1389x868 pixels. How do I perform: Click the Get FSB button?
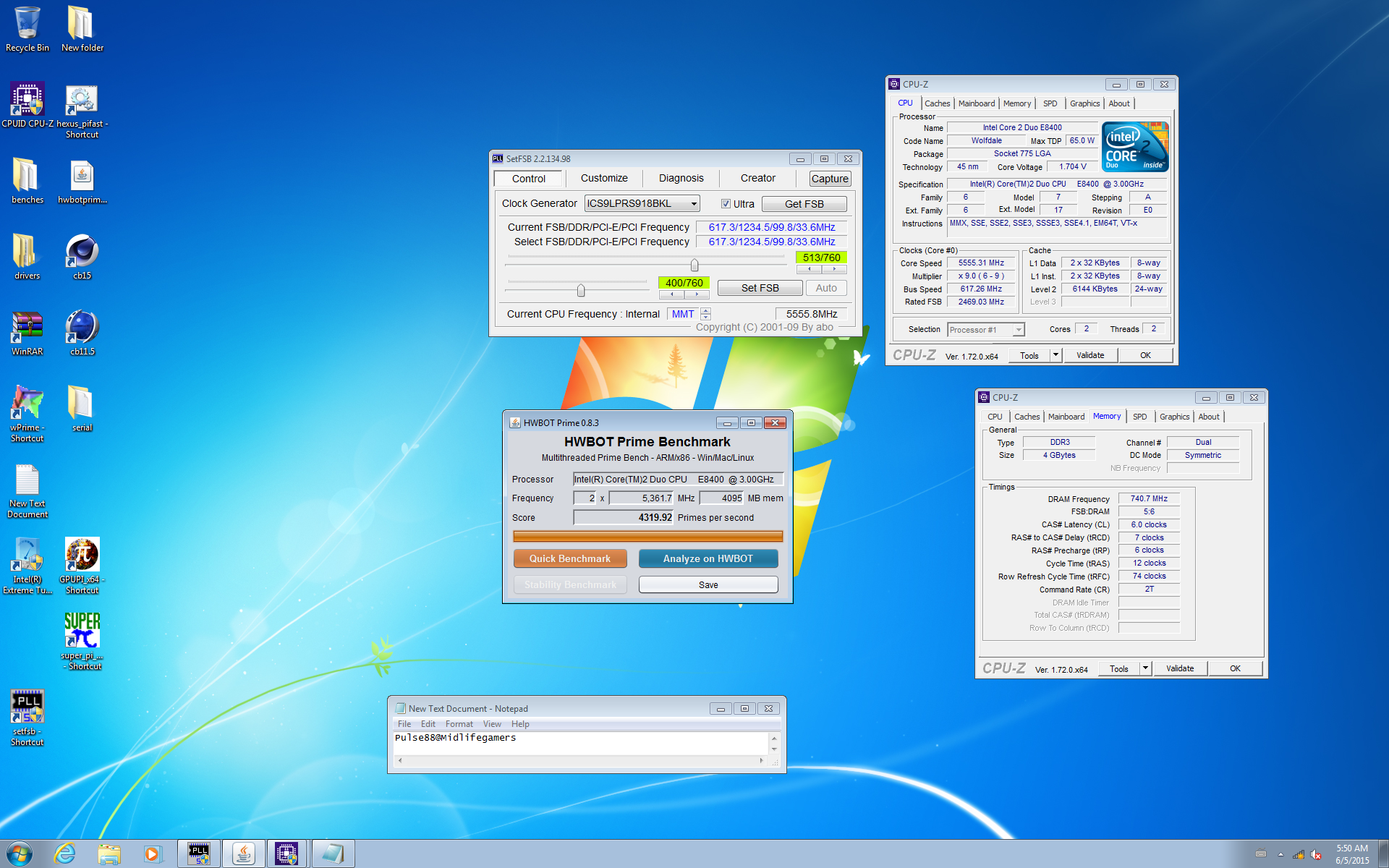point(804,204)
